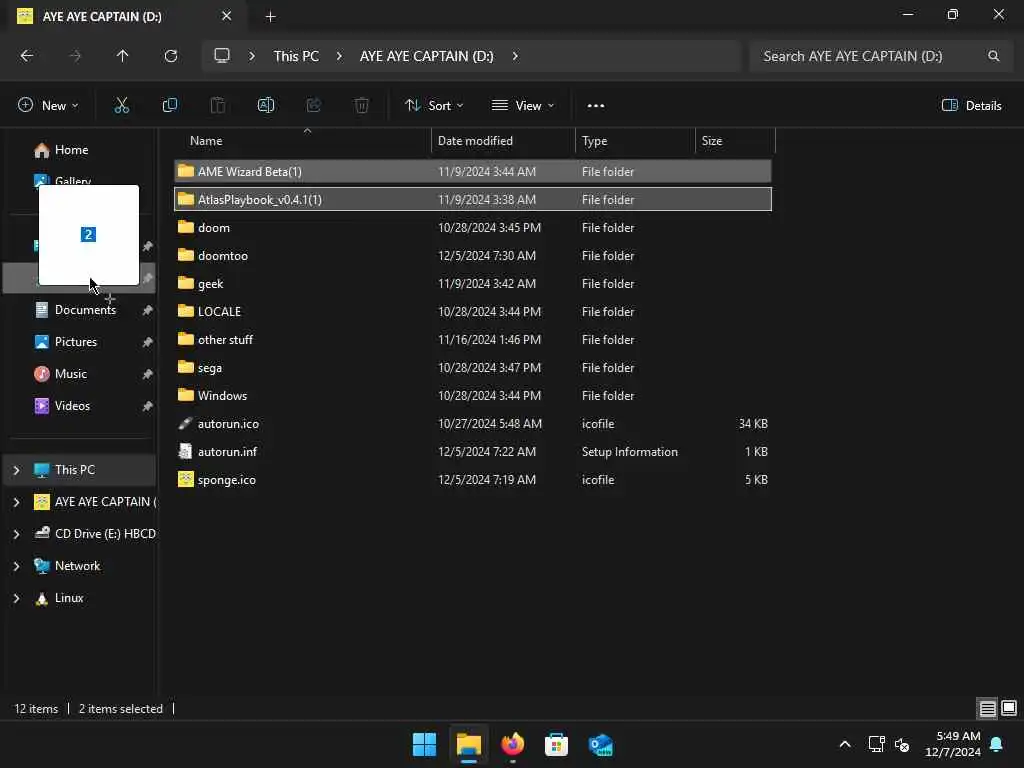Show hidden system tray icons
This screenshot has height=768, width=1024.
pyautogui.click(x=844, y=744)
